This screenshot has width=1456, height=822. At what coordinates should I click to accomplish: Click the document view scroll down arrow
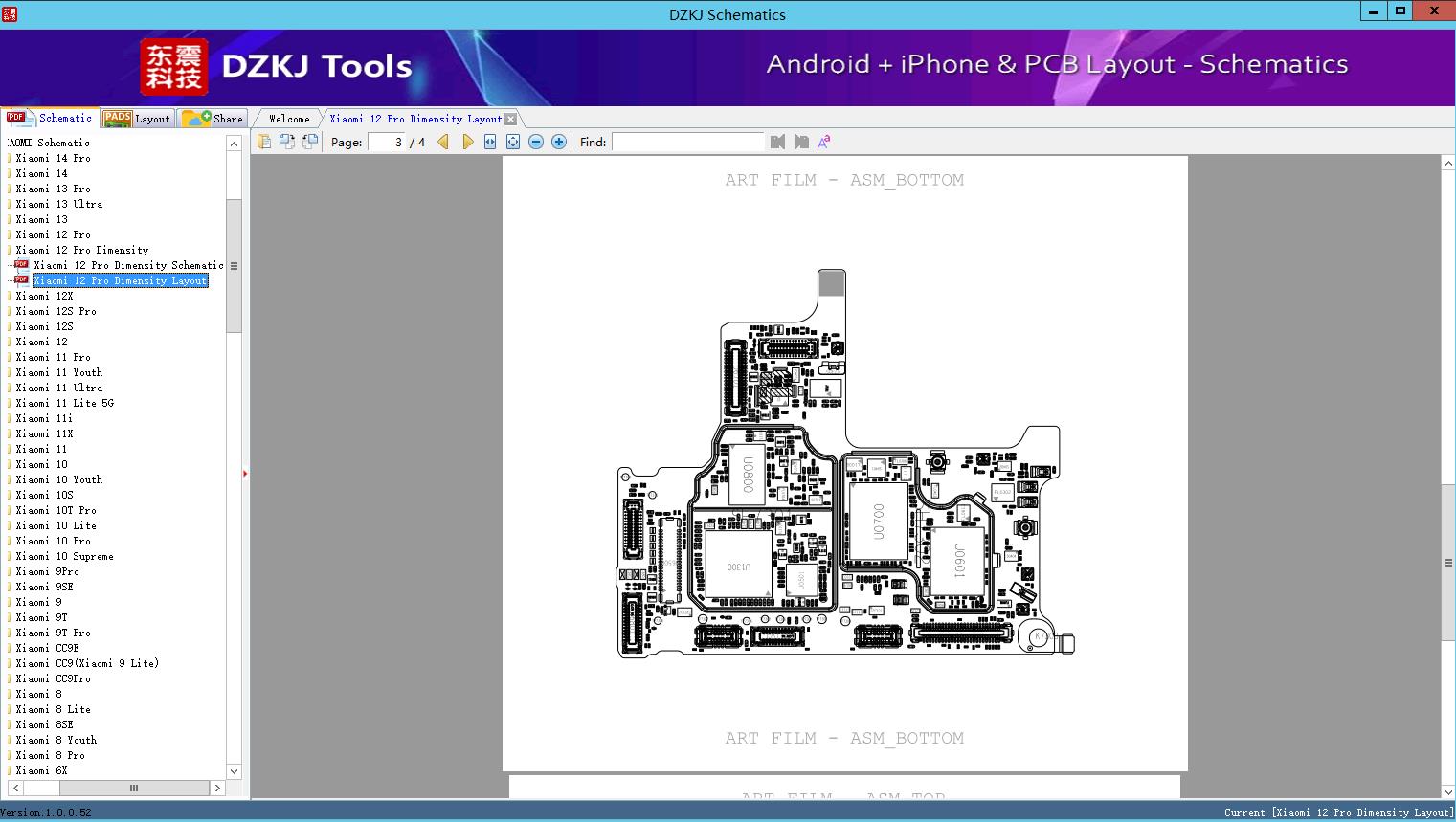(x=1448, y=791)
